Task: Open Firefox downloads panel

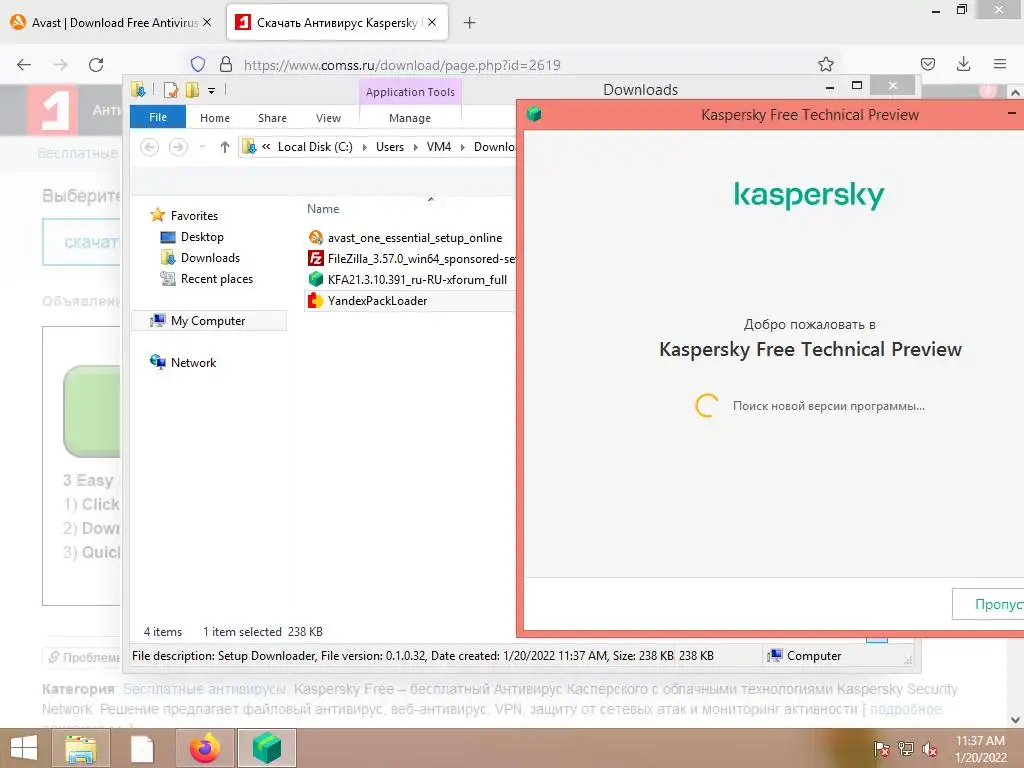Action: (x=963, y=64)
